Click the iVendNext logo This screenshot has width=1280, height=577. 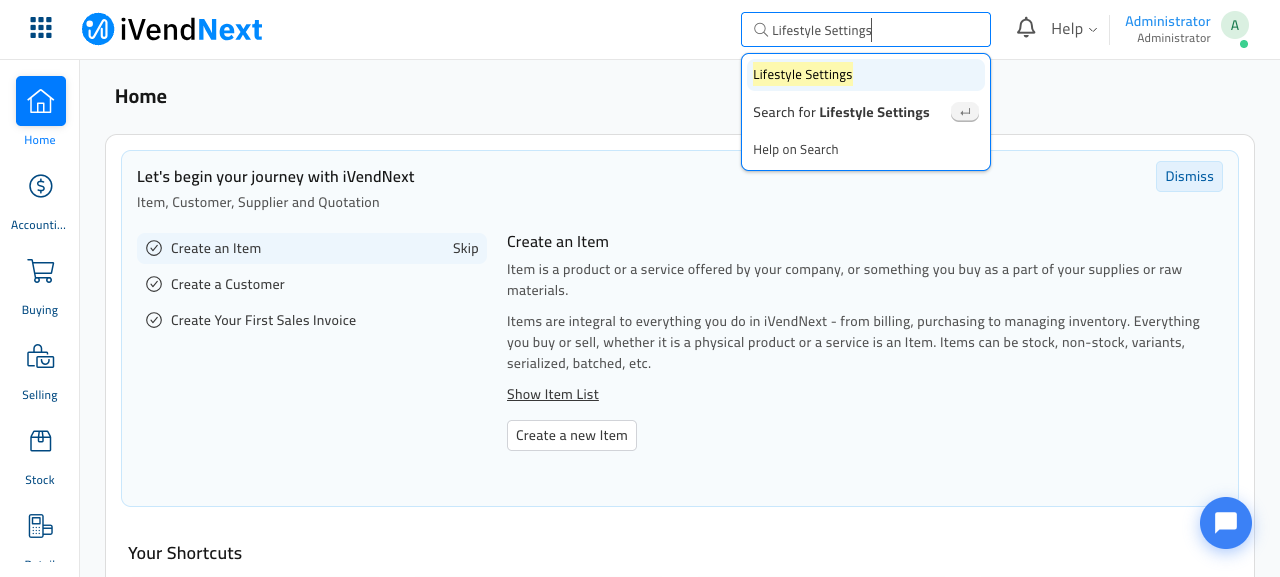172,29
